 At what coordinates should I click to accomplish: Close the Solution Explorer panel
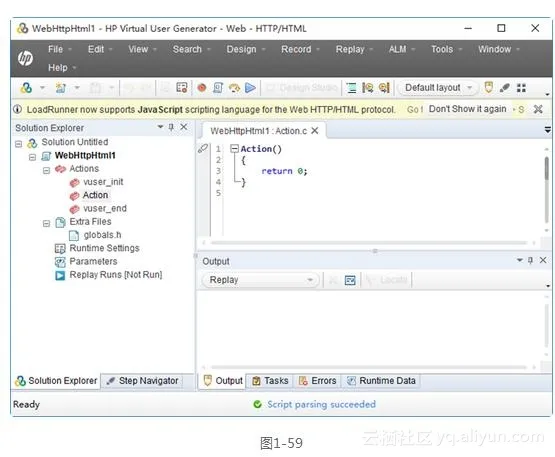[x=184, y=127]
